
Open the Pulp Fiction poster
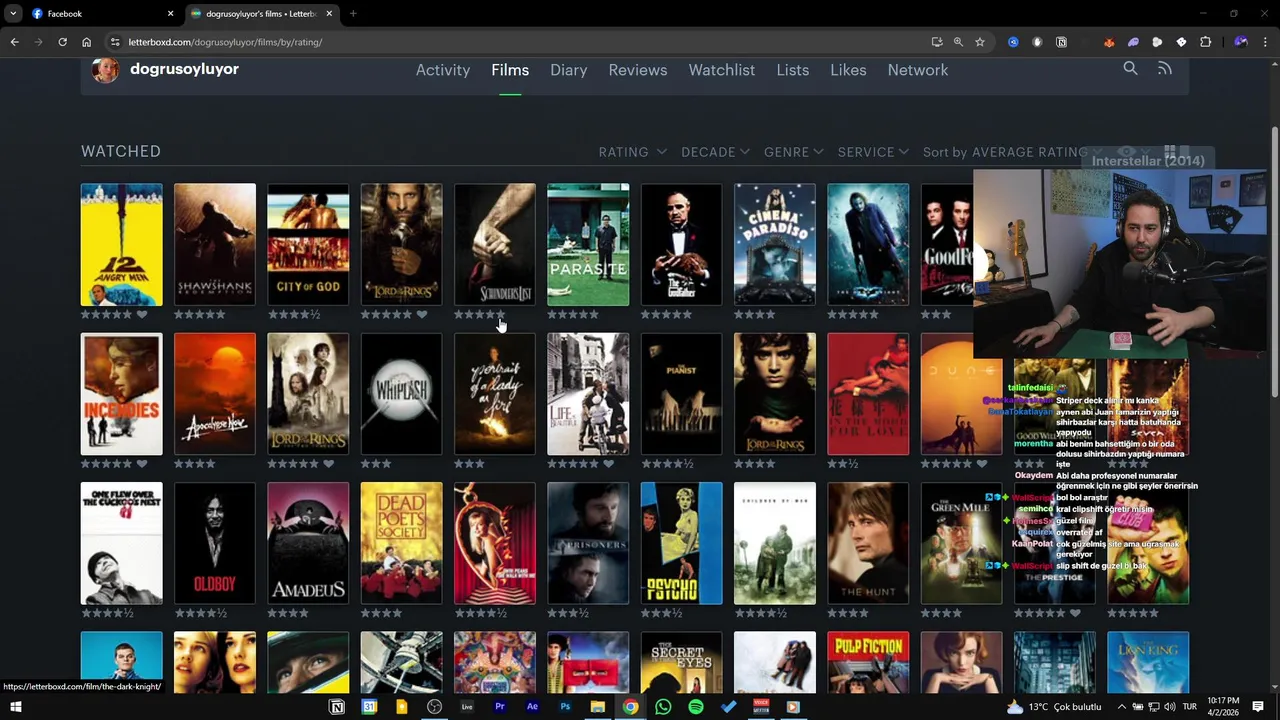(868, 662)
